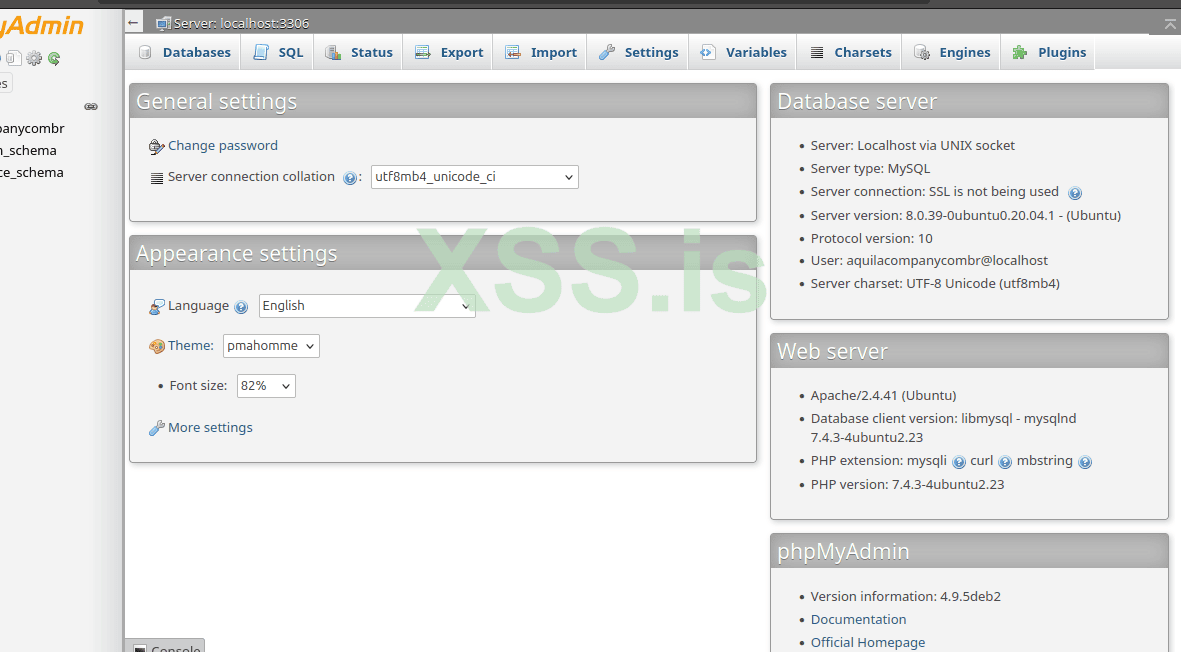Viewport: 1181px width, 652px height.
Task: Open navigation panel settings gear icon
Action: (x=34, y=58)
